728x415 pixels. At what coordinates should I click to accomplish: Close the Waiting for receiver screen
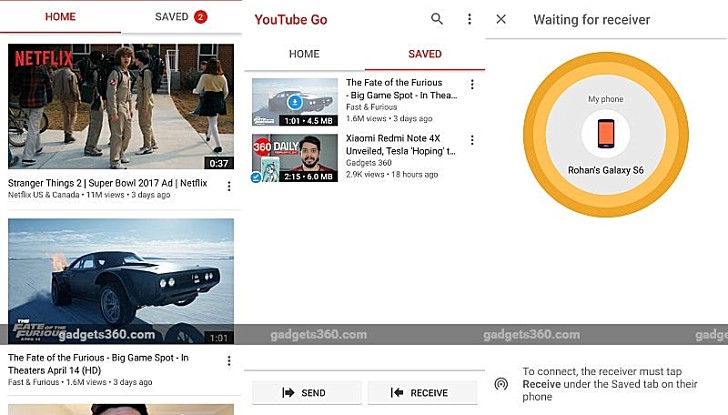(x=501, y=19)
